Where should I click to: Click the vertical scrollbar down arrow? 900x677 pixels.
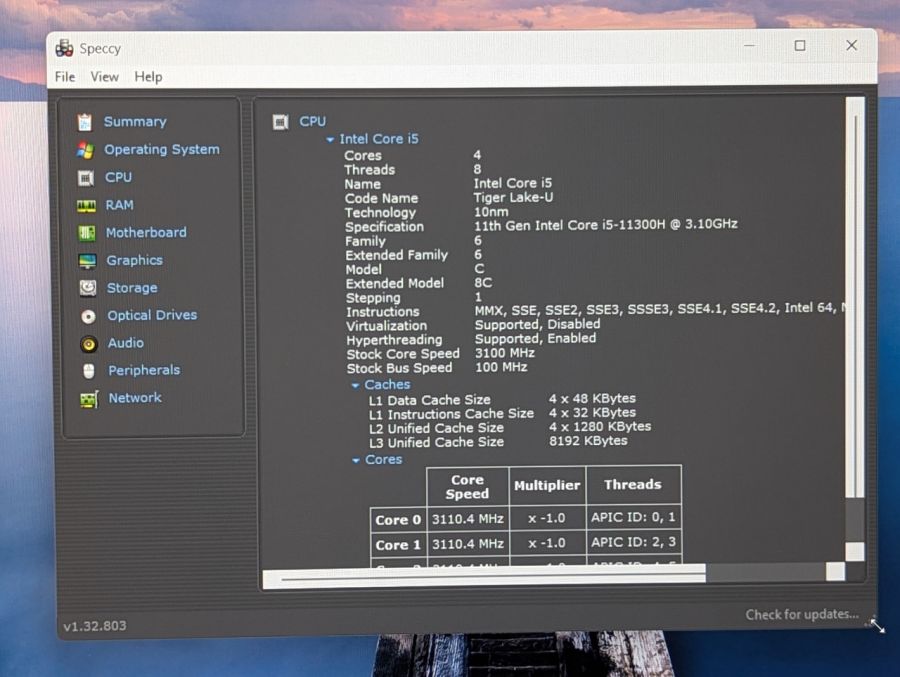coord(855,551)
